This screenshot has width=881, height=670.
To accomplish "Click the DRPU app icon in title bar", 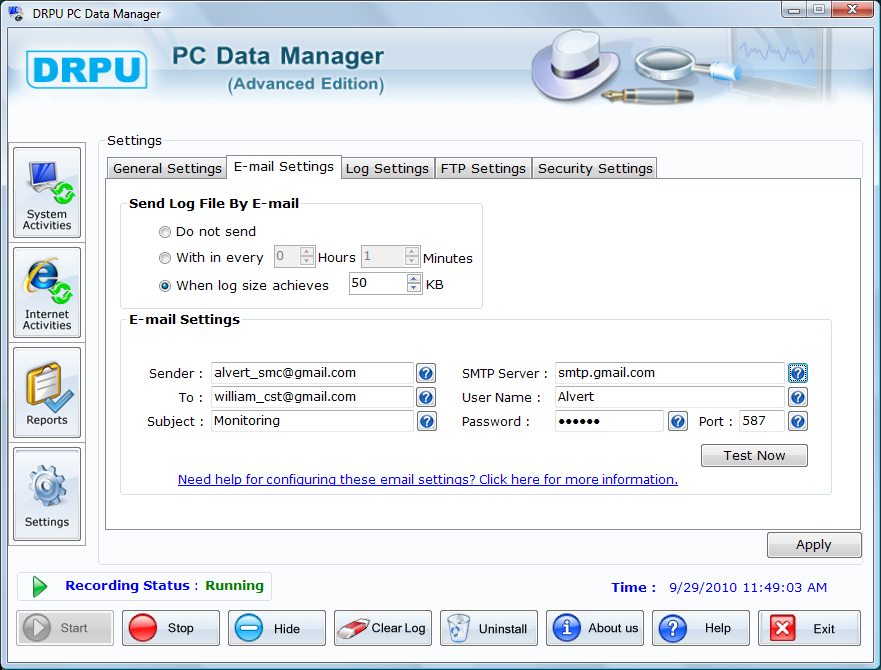I will 16,13.
